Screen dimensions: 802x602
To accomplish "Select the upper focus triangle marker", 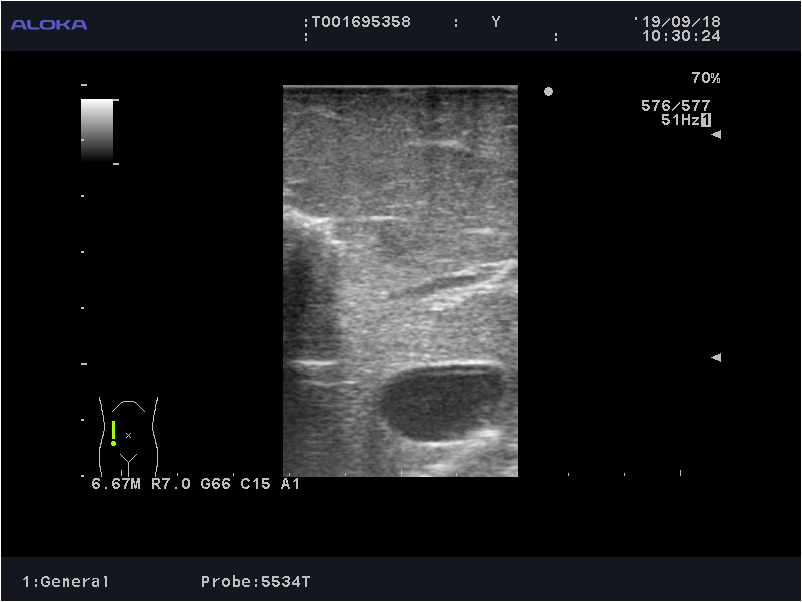I will pyautogui.click(x=716, y=135).
